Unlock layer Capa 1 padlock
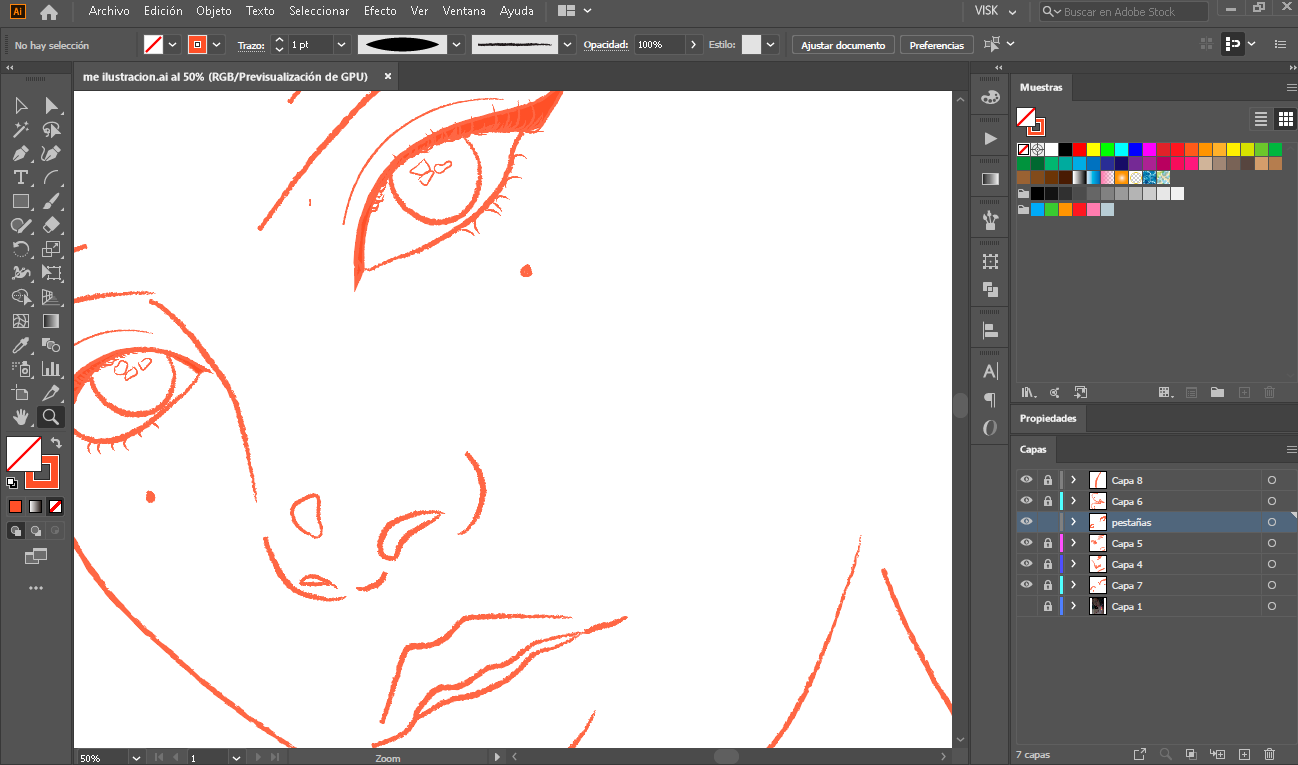1298x765 pixels. click(1047, 606)
